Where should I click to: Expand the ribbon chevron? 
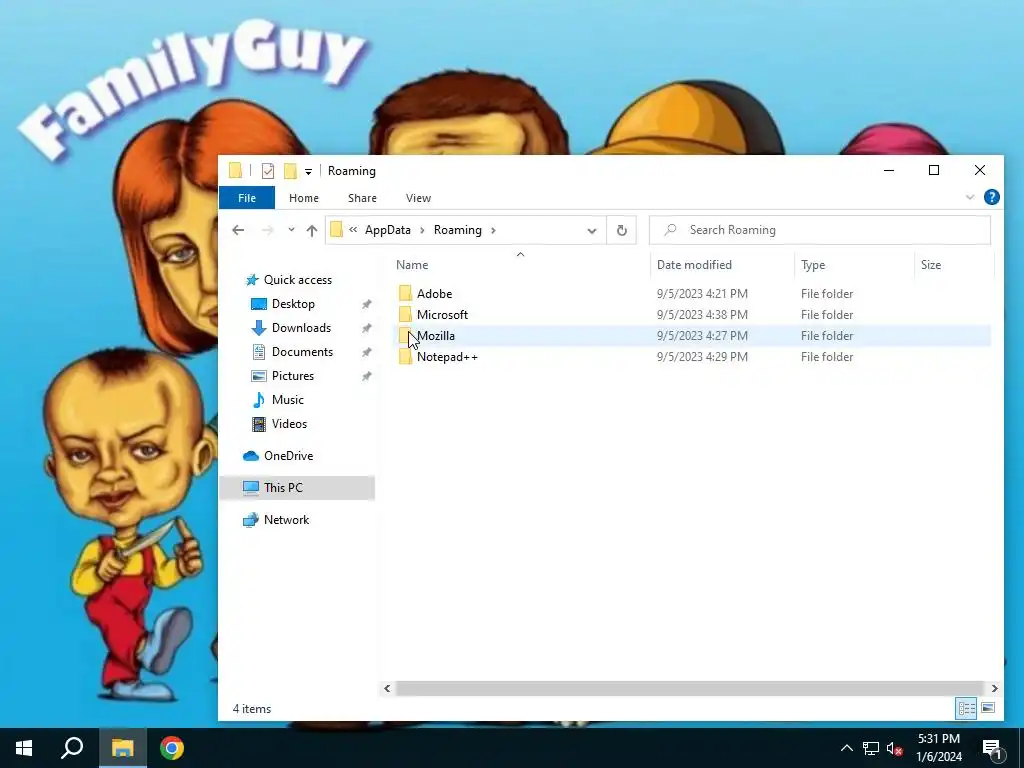[970, 197]
